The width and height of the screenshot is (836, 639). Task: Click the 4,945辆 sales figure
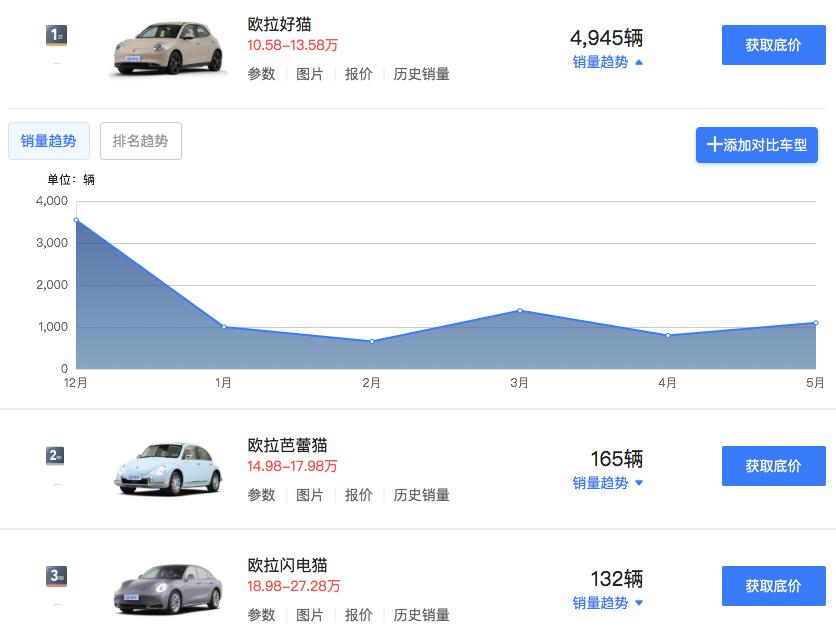[x=607, y=38]
